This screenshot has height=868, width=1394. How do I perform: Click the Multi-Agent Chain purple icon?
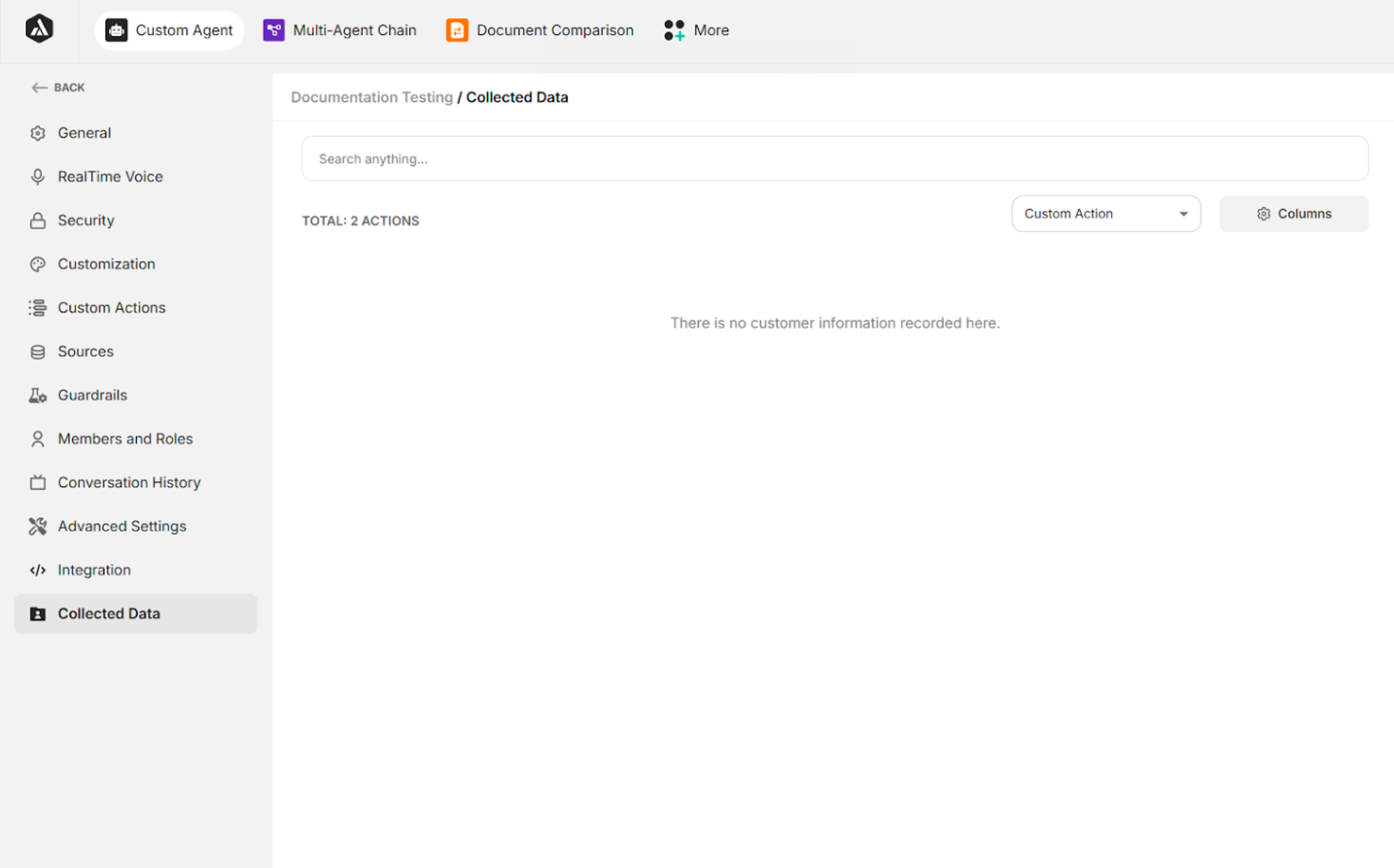point(274,30)
